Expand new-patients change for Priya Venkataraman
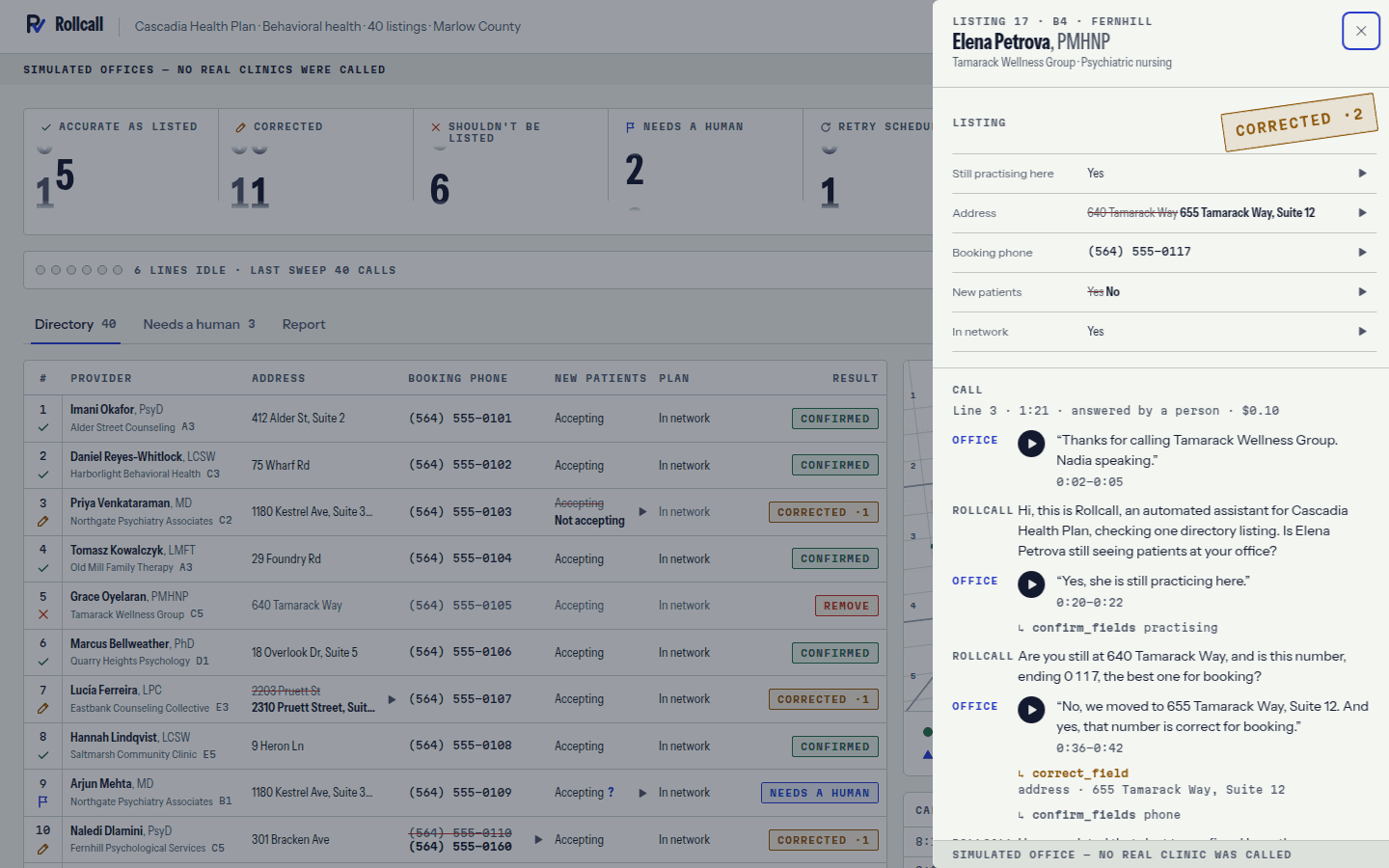The width and height of the screenshot is (1389, 868). [x=642, y=512]
